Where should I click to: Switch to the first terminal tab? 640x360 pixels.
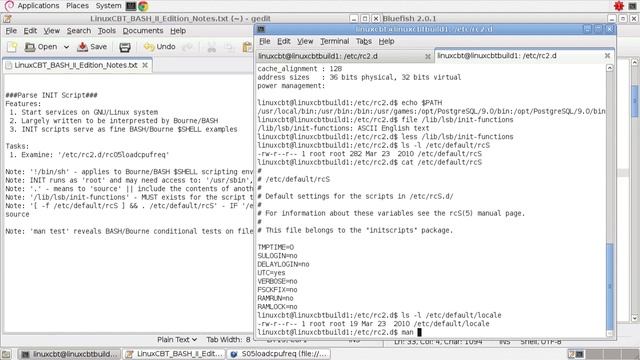pyautogui.click(x=343, y=56)
